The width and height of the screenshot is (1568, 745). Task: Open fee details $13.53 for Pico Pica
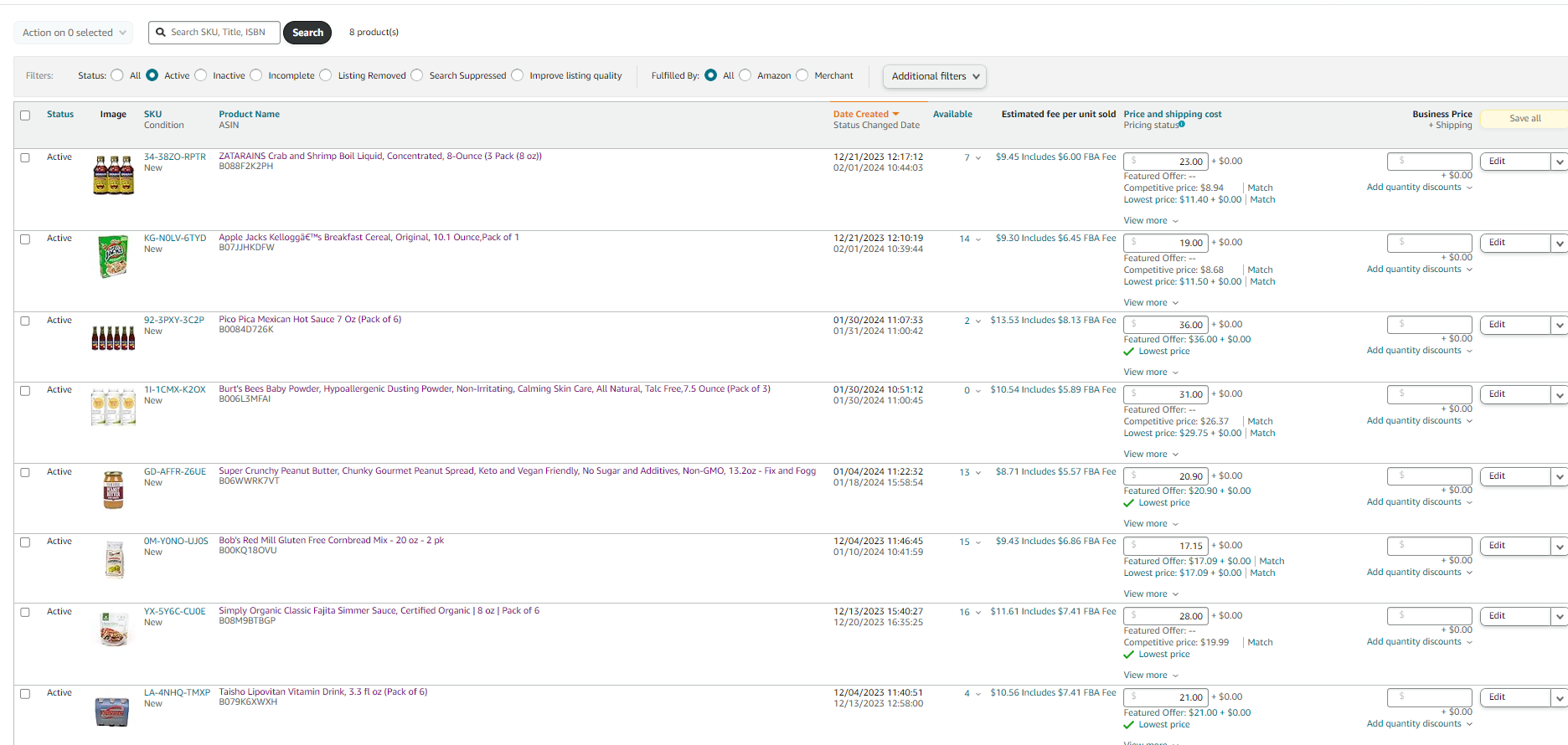click(1053, 321)
